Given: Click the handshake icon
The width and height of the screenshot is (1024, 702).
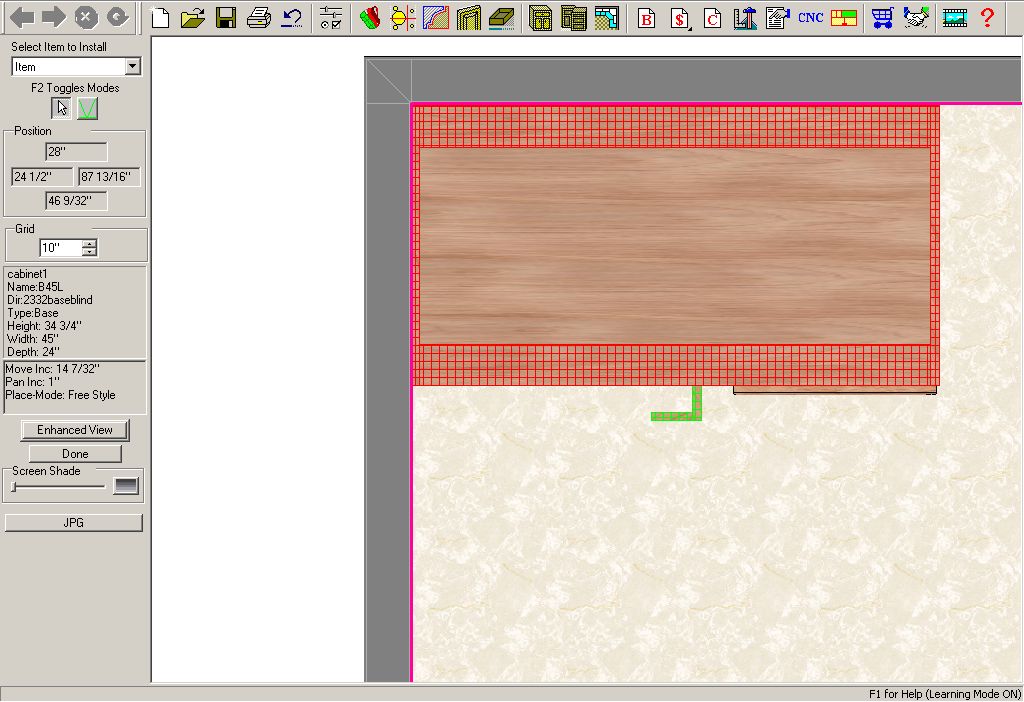Looking at the screenshot, I should (916, 18).
